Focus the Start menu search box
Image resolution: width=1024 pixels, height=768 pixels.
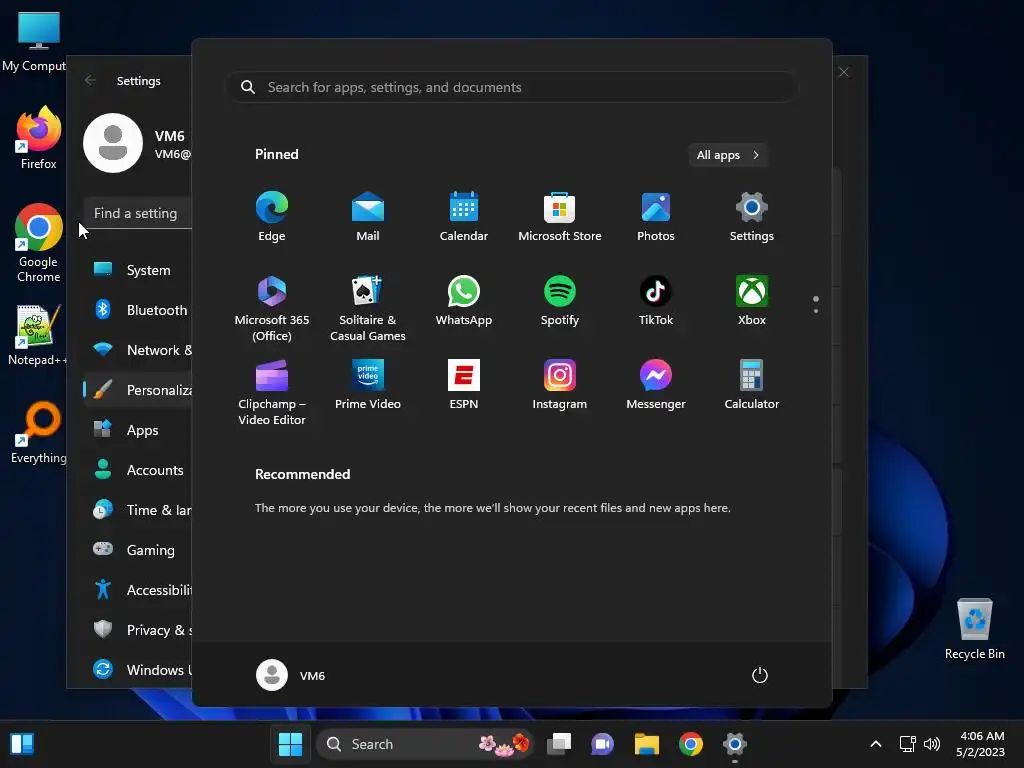pos(512,88)
